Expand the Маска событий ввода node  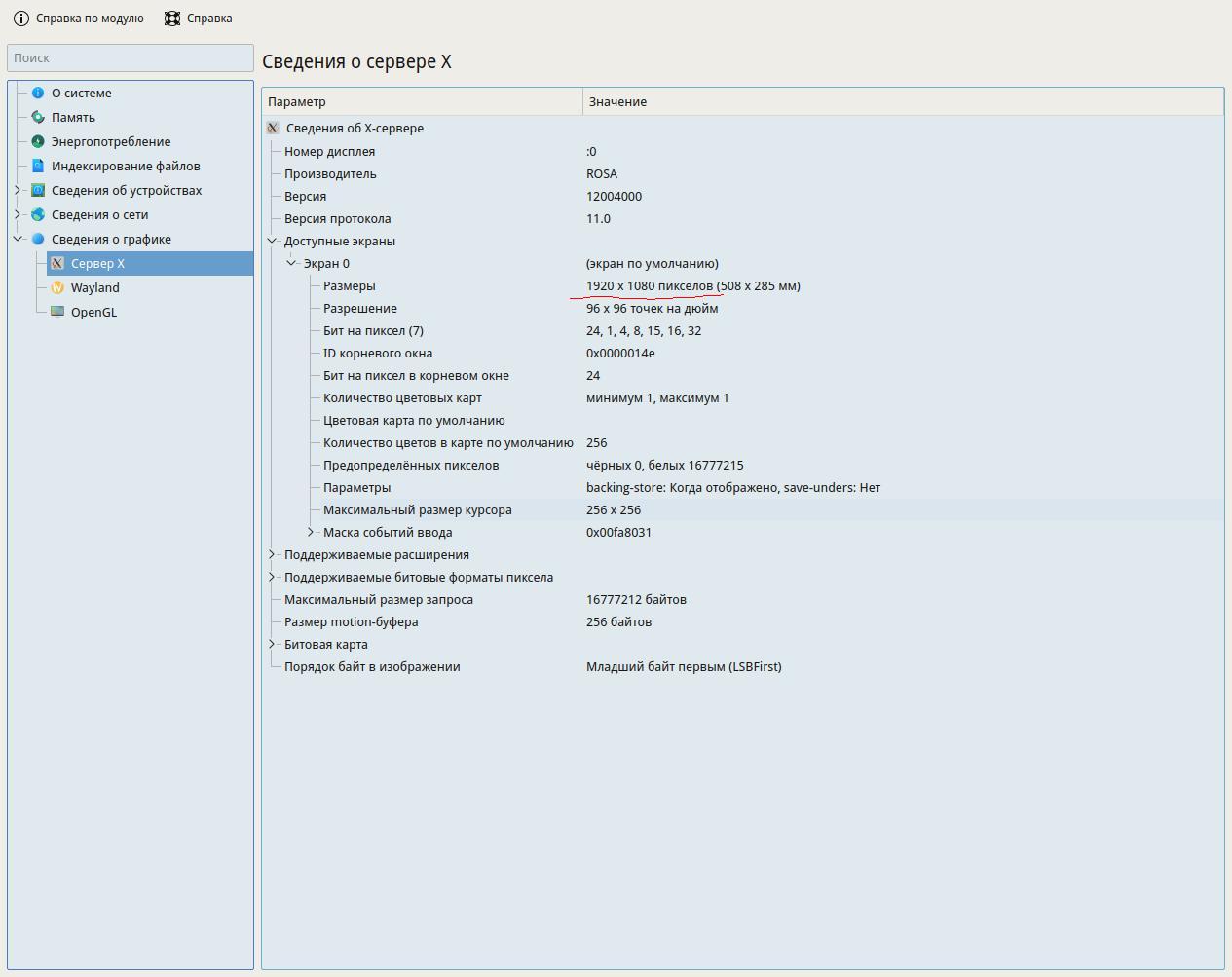(x=311, y=532)
